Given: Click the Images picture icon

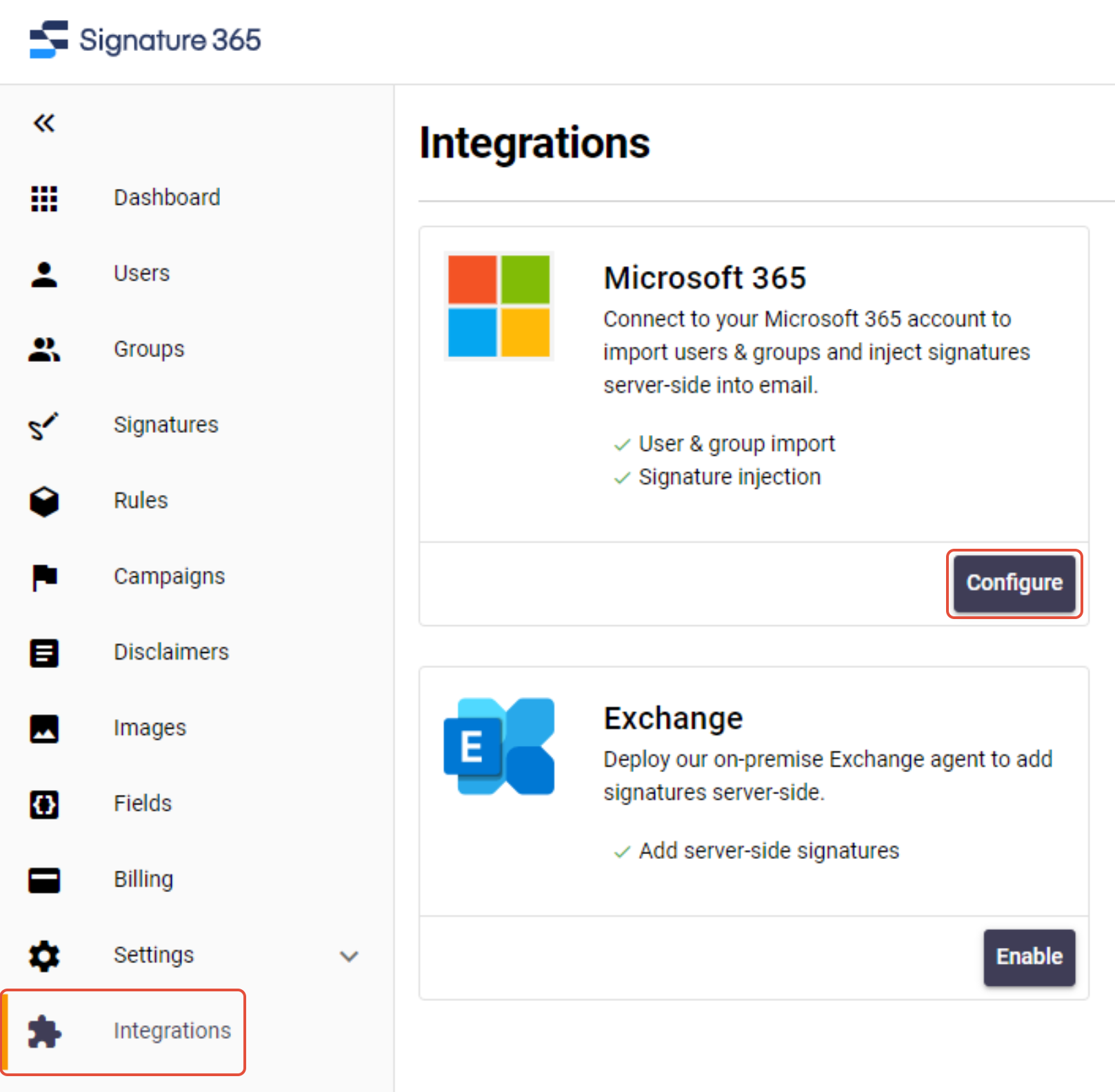Looking at the screenshot, I should pos(44,729).
